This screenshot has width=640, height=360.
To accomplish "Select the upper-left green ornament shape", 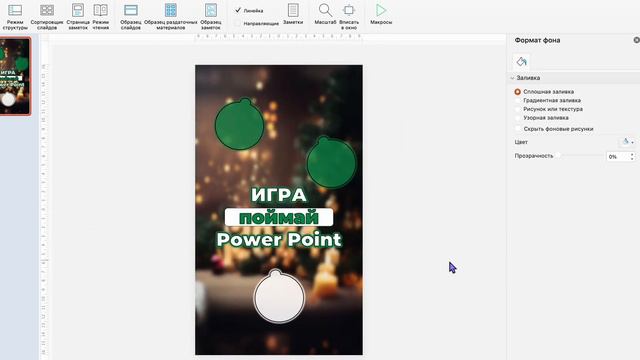I will [x=239, y=124].
